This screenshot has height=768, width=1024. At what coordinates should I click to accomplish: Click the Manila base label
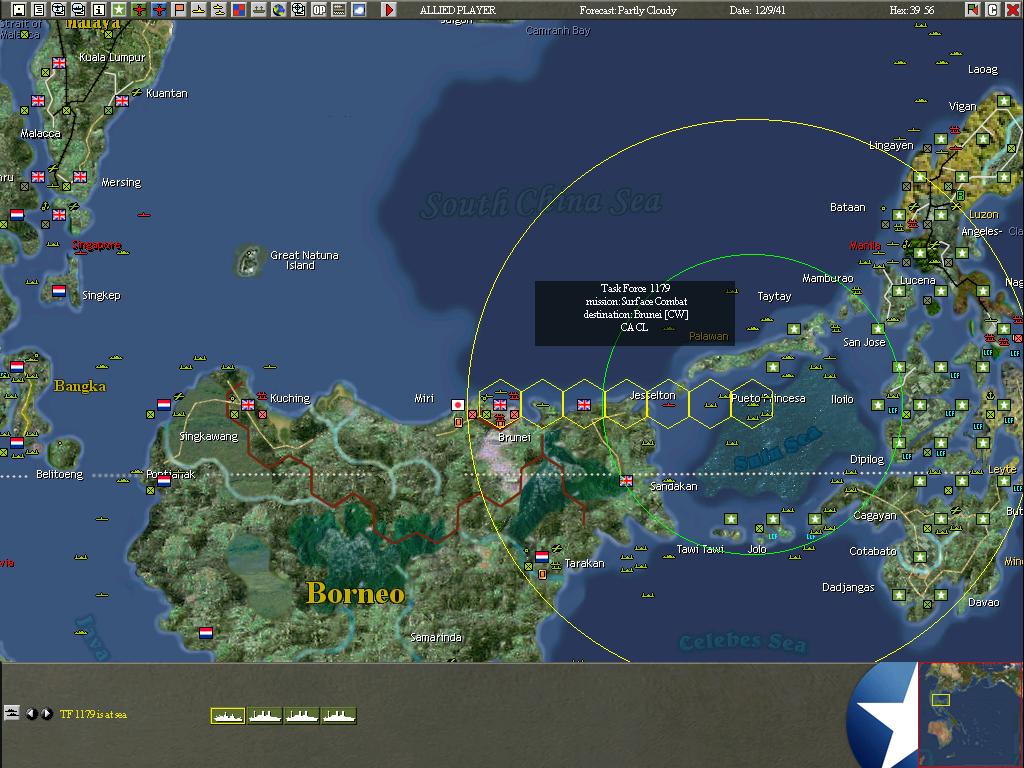[x=865, y=246]
